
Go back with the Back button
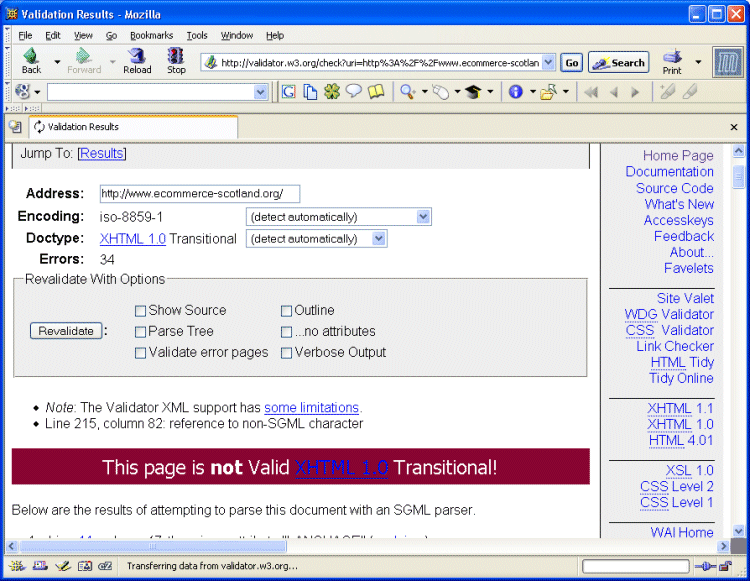click(x=31, y=61)
